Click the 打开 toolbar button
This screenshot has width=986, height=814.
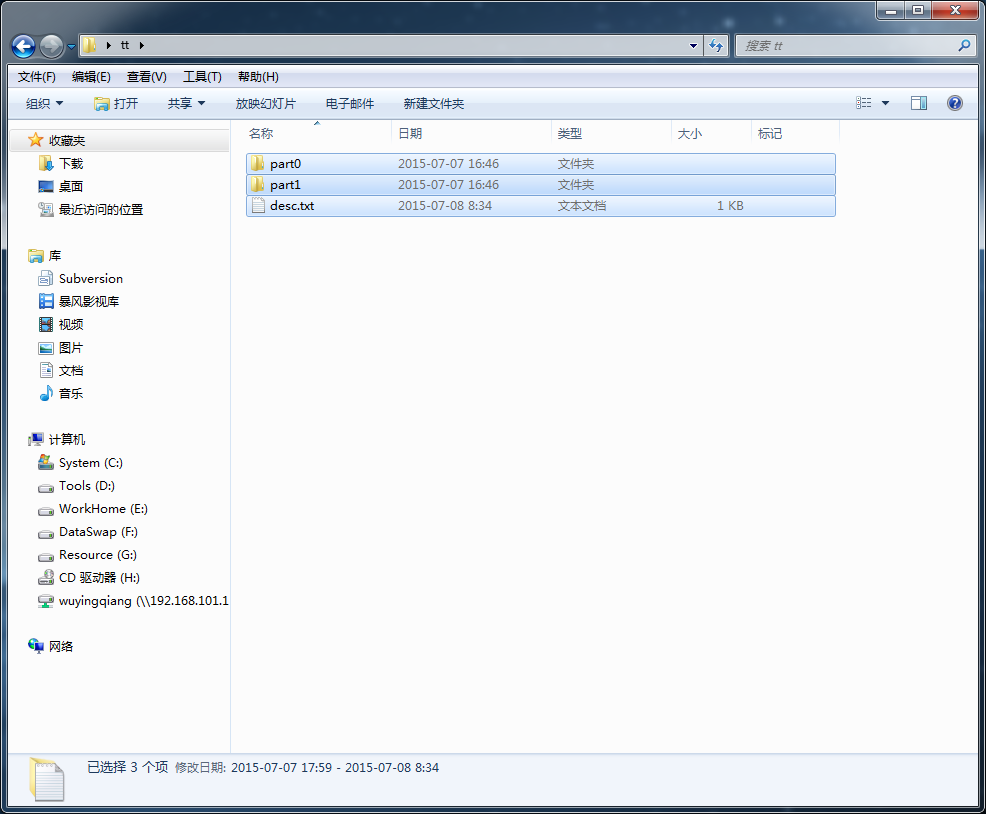(116, 104)
